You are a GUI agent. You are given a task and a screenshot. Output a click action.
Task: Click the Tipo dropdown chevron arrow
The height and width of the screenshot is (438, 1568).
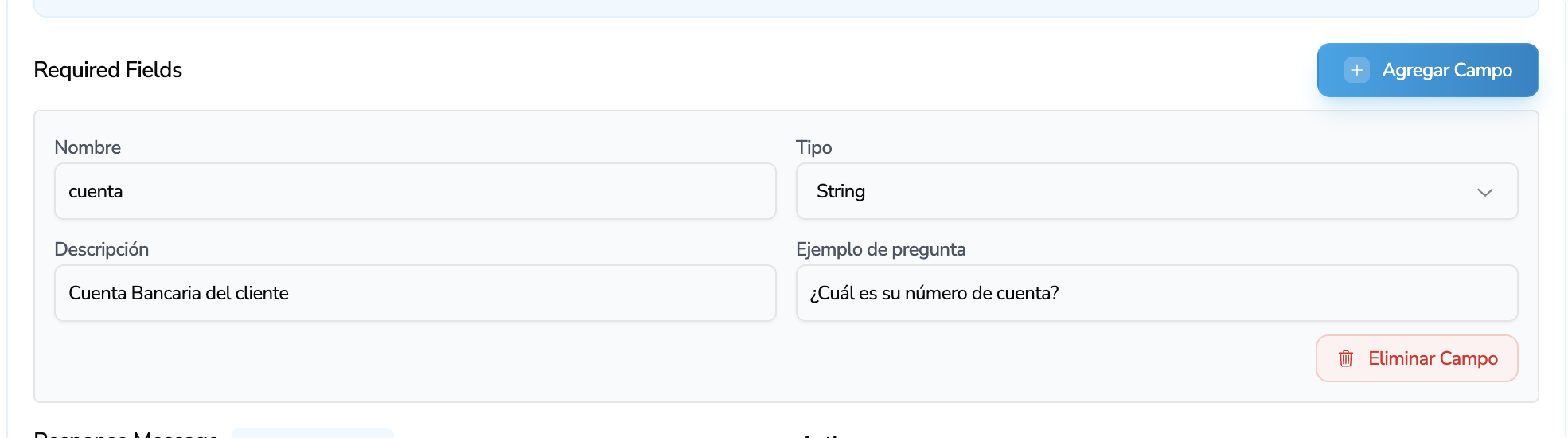point(1484,192)
